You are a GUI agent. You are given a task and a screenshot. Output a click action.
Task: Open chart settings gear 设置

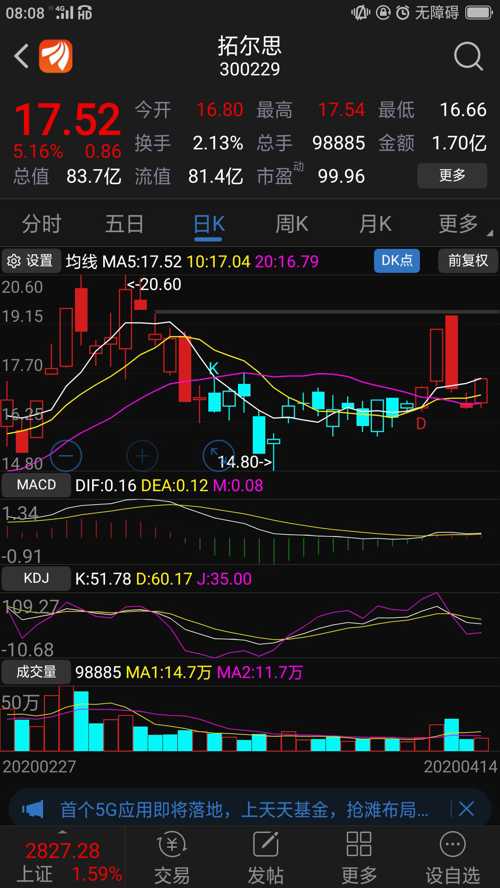coord(31,261)
